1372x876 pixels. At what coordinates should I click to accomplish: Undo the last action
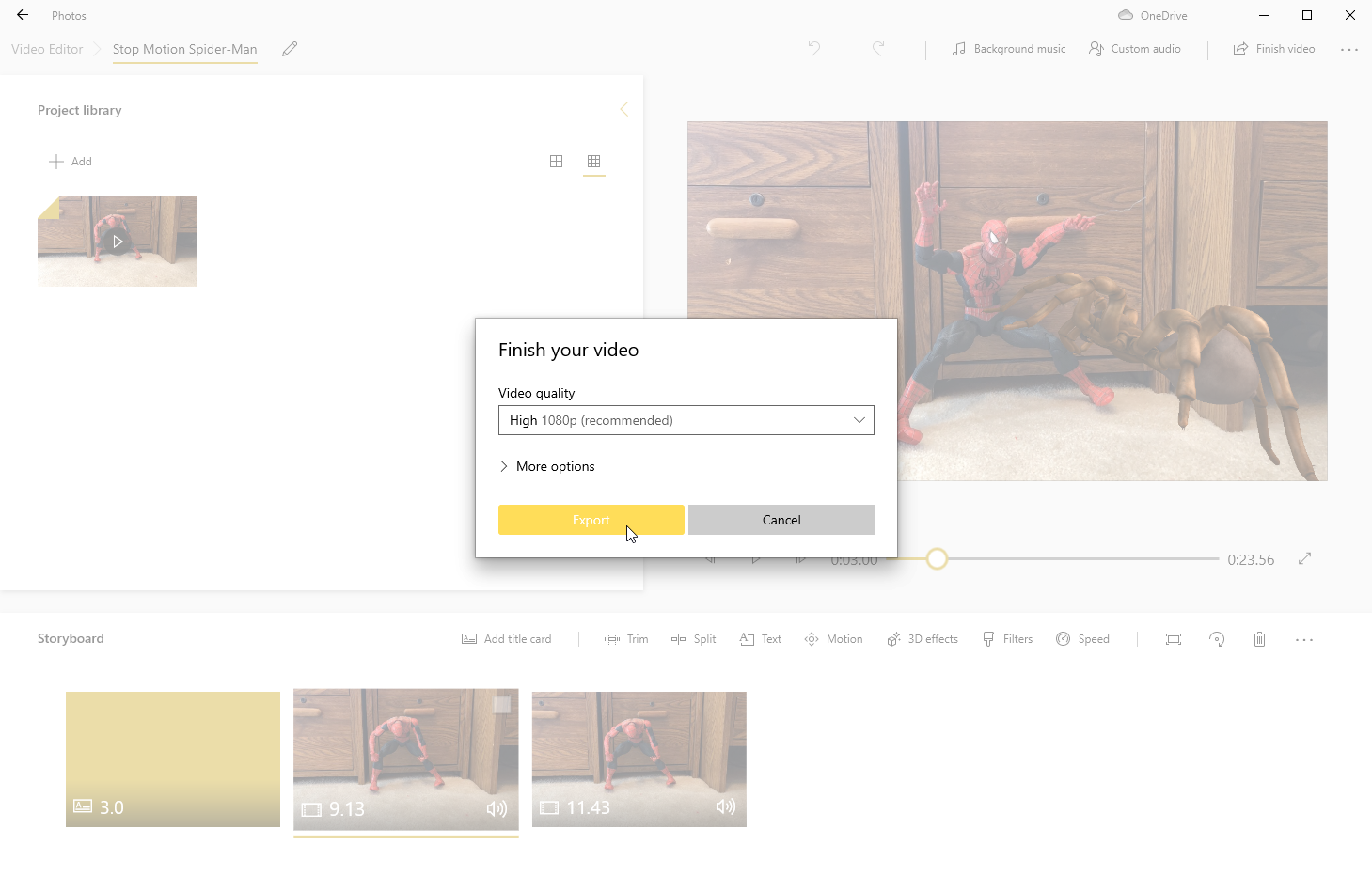pos(814,49)
